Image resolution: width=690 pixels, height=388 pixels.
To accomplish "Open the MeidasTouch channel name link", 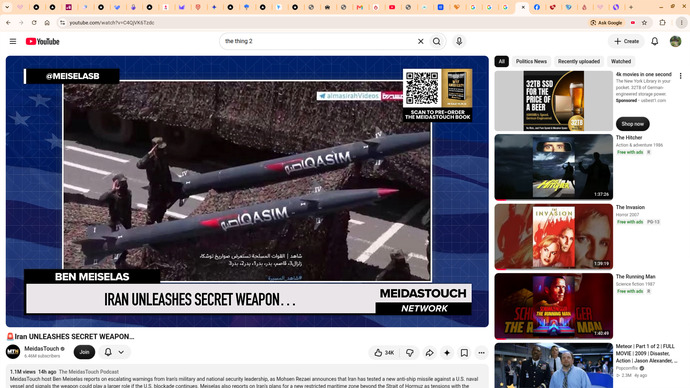I will 41,348.
